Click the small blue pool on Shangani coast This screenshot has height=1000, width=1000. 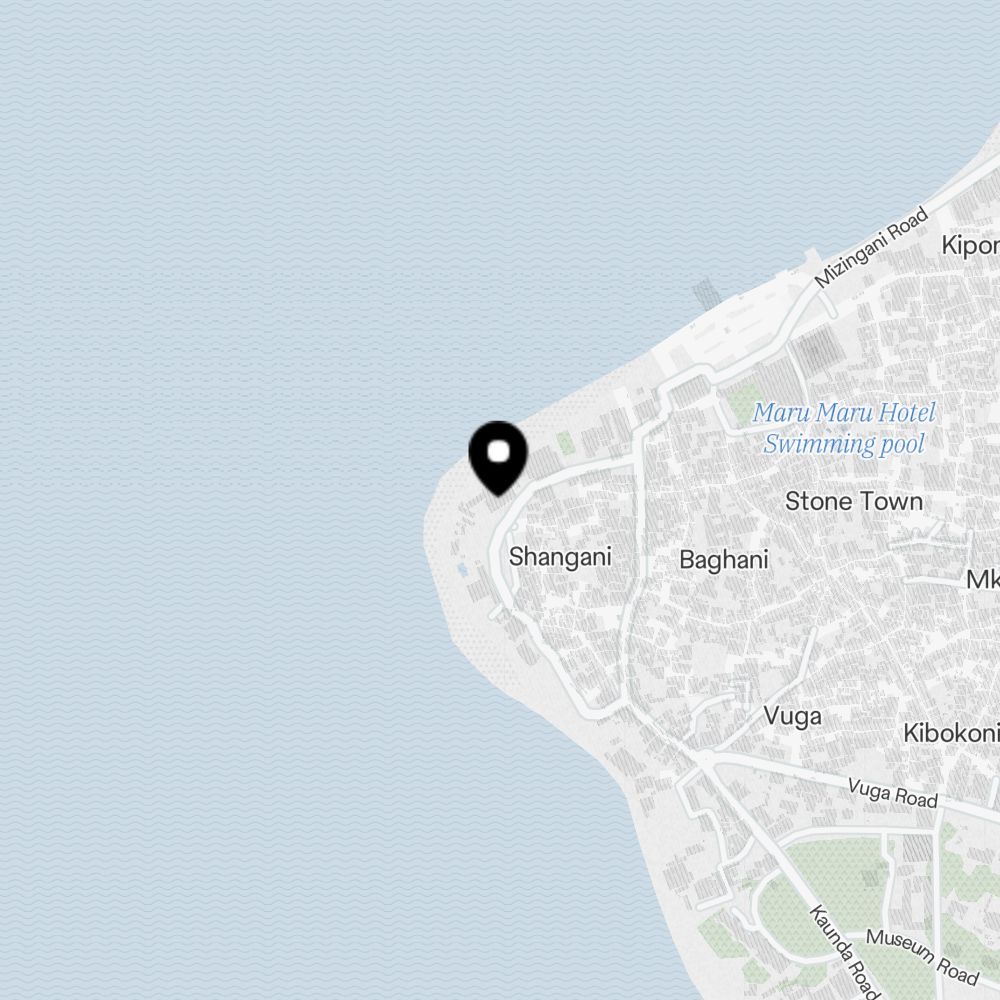click(x=462, y=570)
